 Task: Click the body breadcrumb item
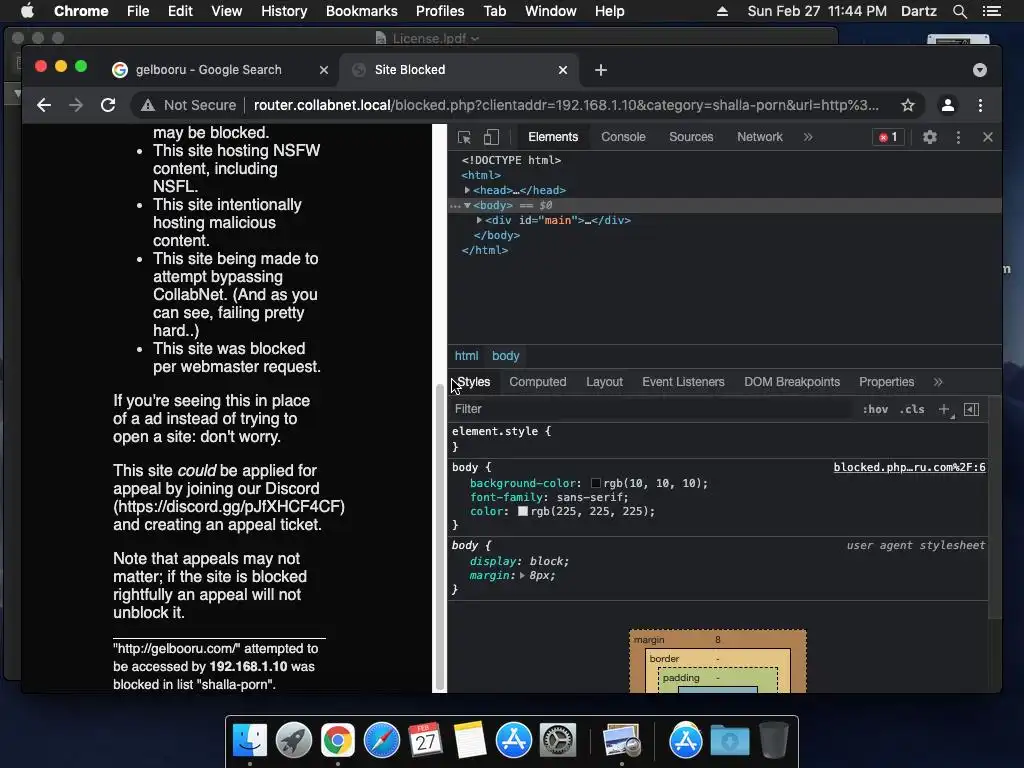[x=505, y=356]
